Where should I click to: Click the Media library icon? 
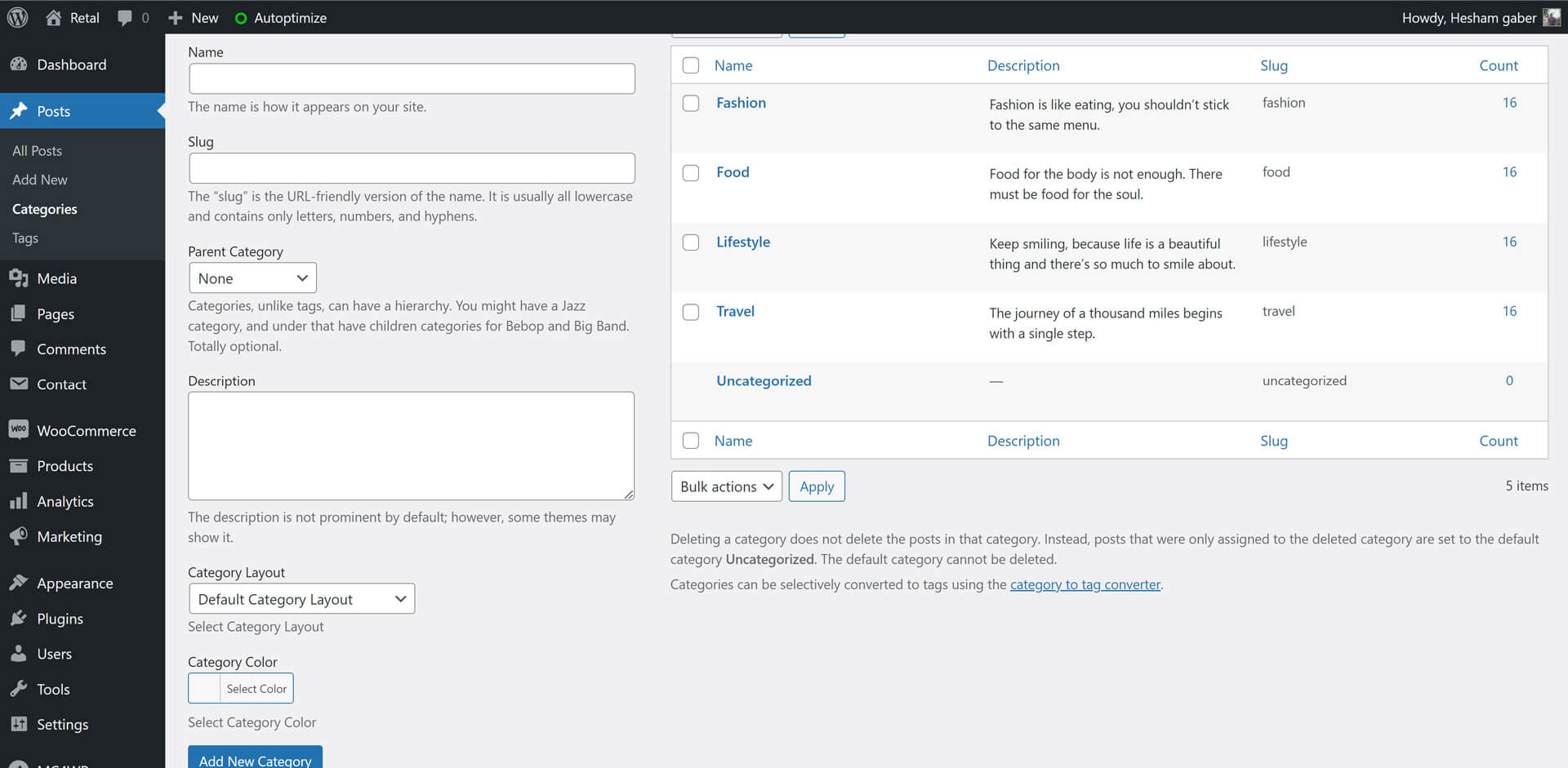19,278
